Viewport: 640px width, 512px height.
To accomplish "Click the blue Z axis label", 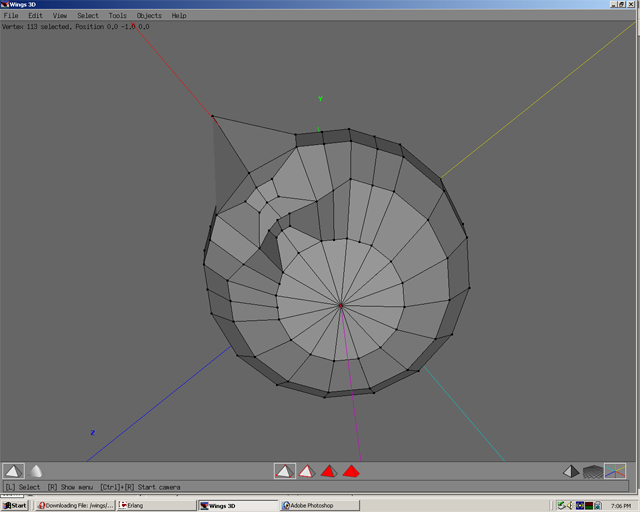I will coord(93,433).
